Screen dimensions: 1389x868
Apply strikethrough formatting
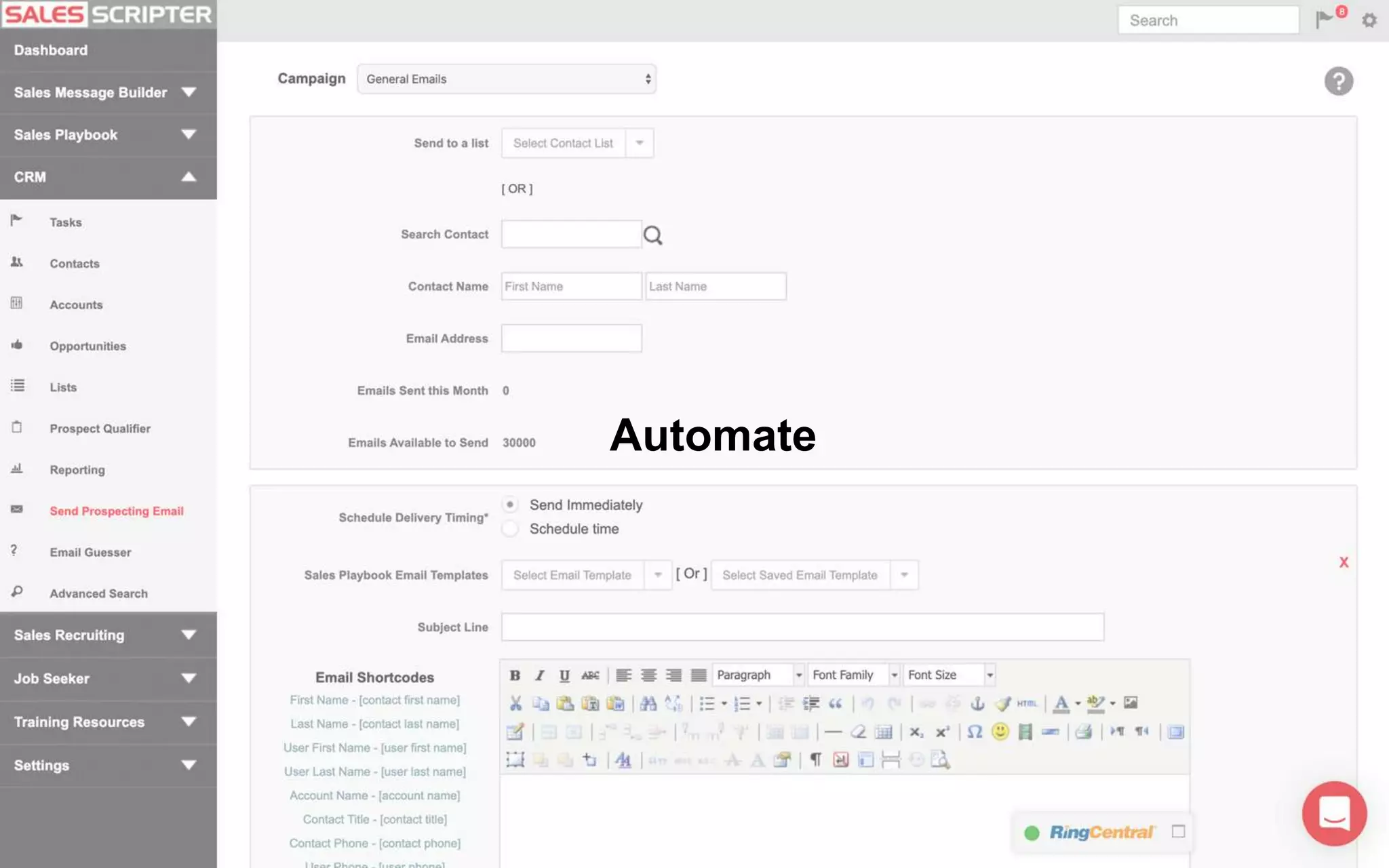590,675
